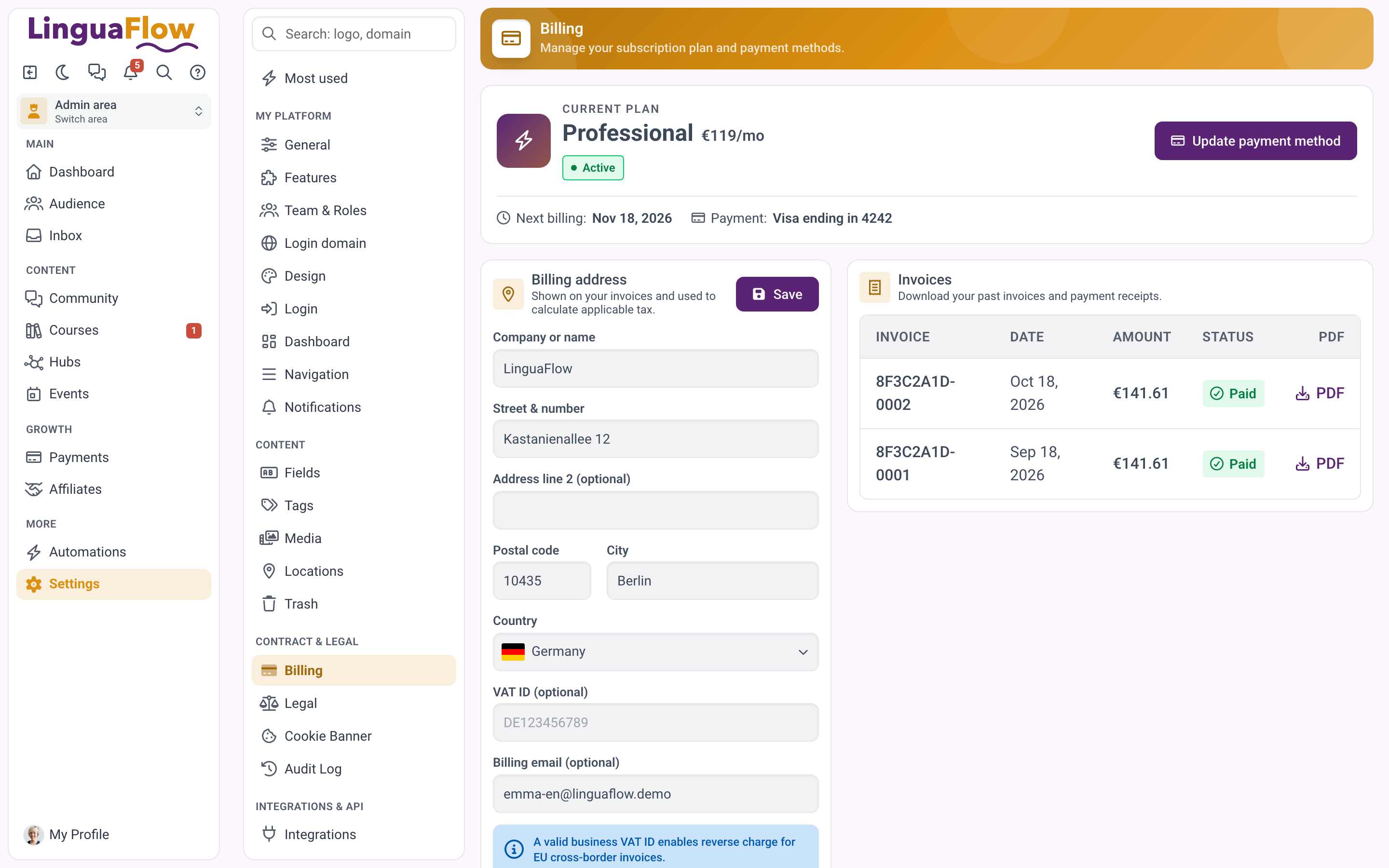Click Update payment method button
The width and height of the screenshot is (1389, 868).
(1255, 141)
